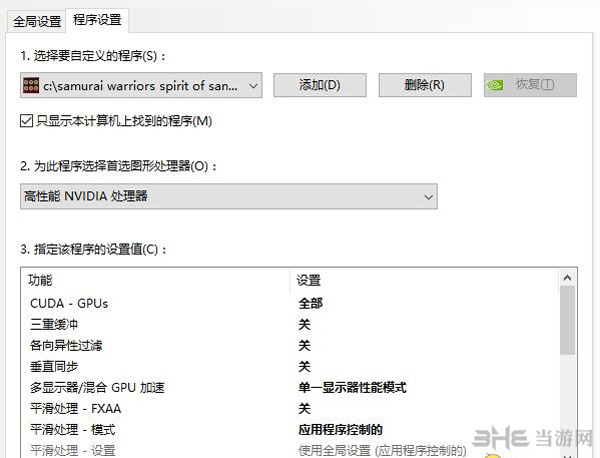The image size is (600, 458).
Task: Select the 程序设置 tab
Action: [97, 20]
